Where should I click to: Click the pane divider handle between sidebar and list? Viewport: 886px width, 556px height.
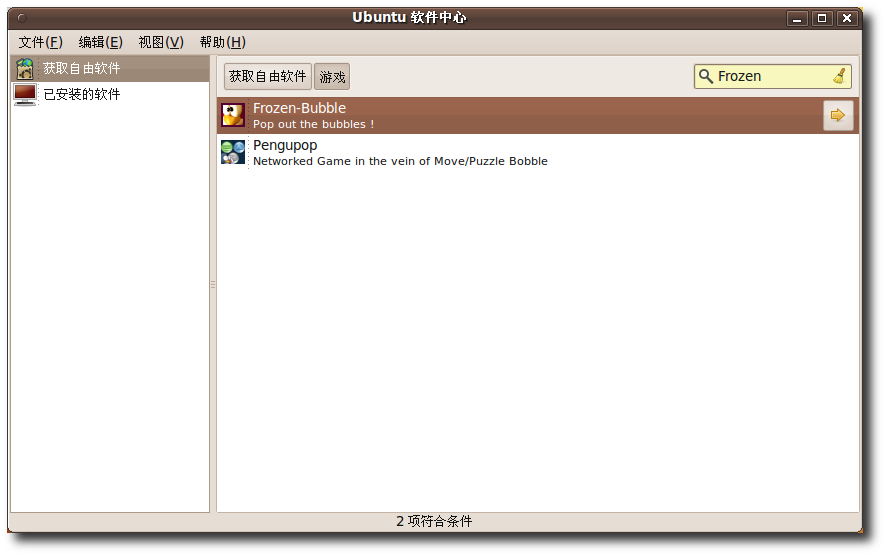[213, 285]
